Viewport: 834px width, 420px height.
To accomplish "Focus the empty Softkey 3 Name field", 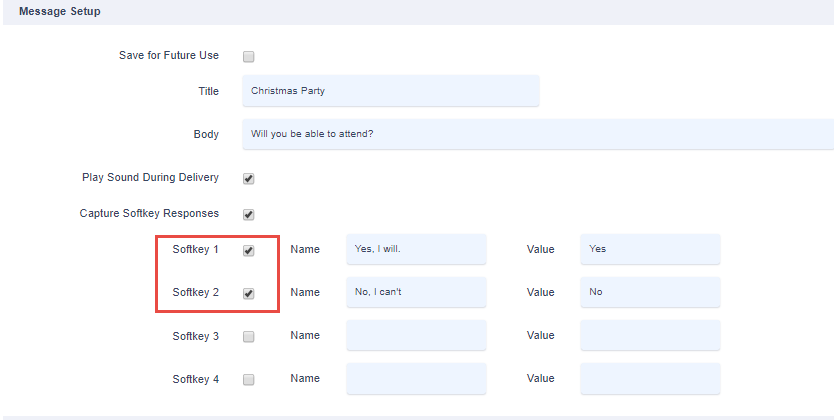I will point(416,335).
